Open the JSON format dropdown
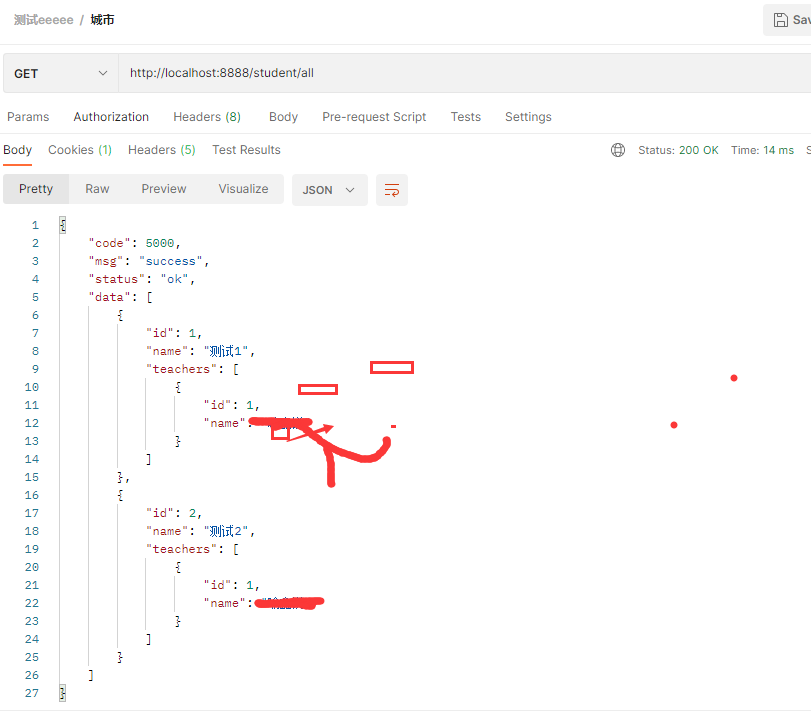The image size is (811, 716). click(x=329, y=190)
